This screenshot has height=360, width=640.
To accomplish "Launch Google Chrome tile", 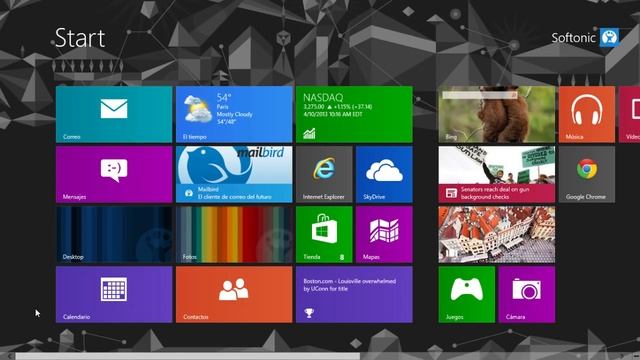I will pos(587,174).
